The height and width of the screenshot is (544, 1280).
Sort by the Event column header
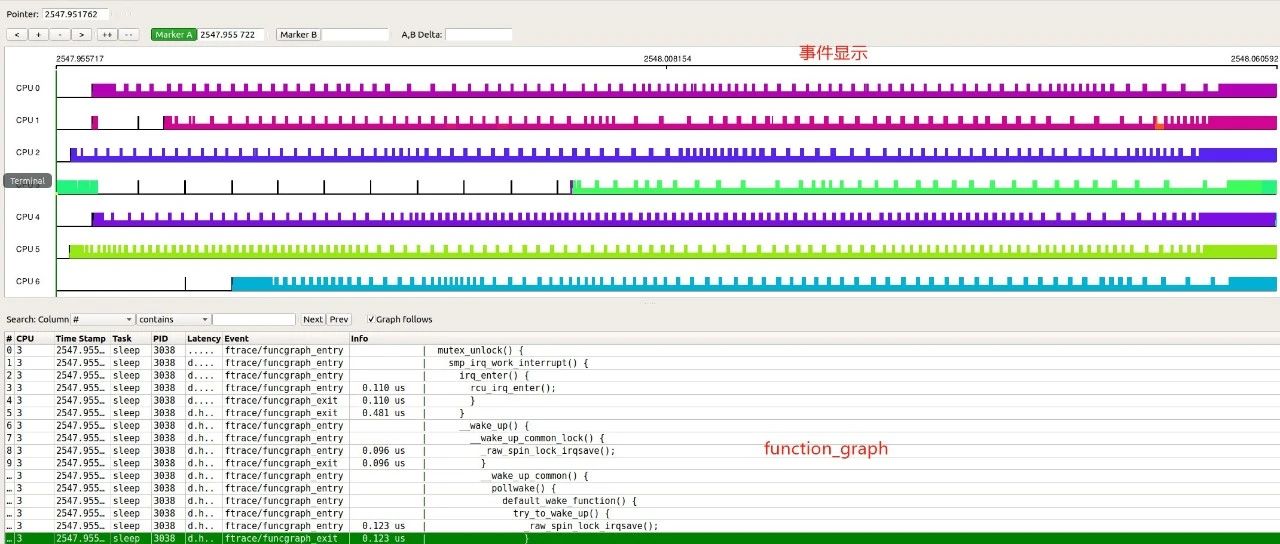point(285,338)
